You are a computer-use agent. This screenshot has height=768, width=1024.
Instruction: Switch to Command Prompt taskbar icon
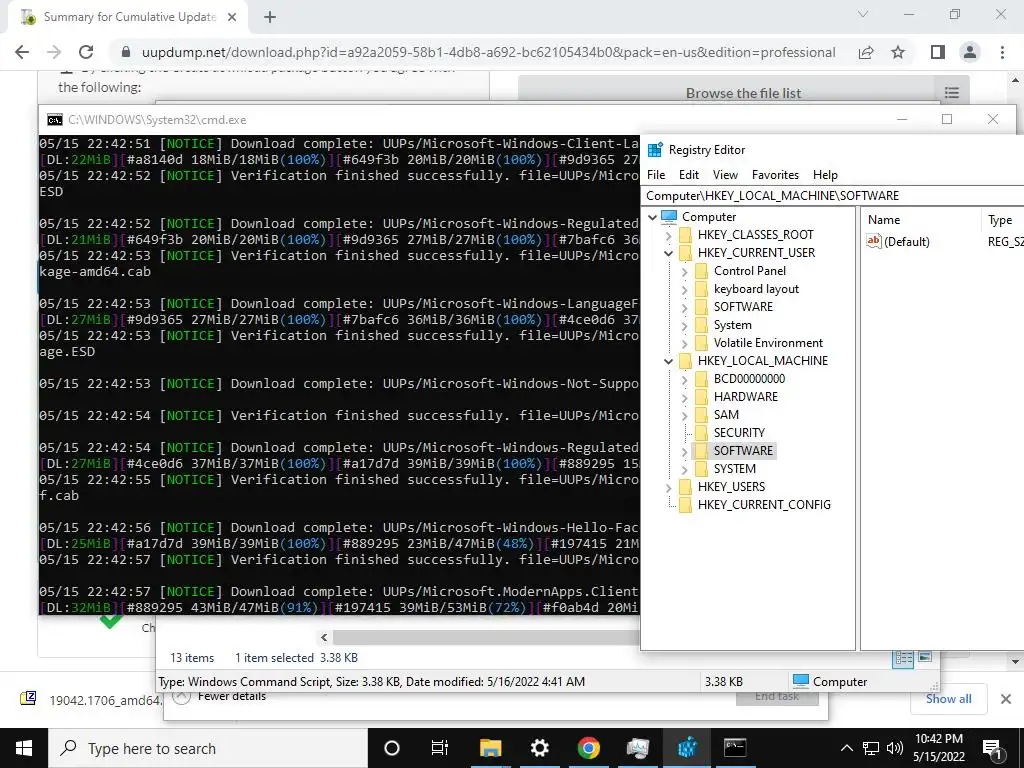[x=735, y=748]
